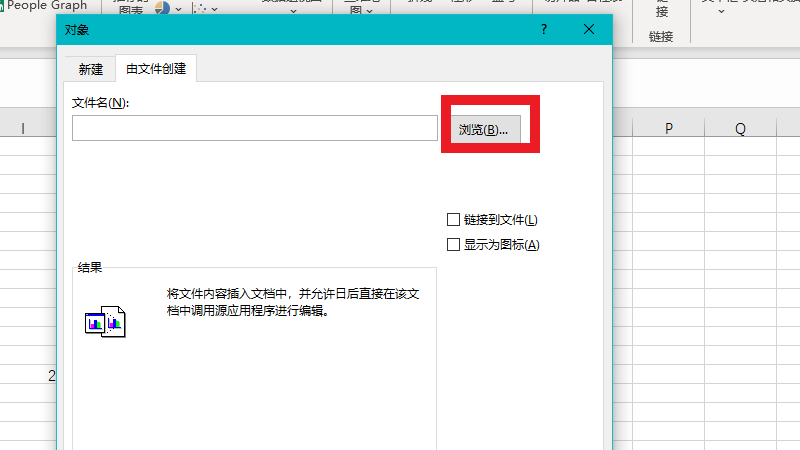Check the 显示为图标 option

(454, 245)
